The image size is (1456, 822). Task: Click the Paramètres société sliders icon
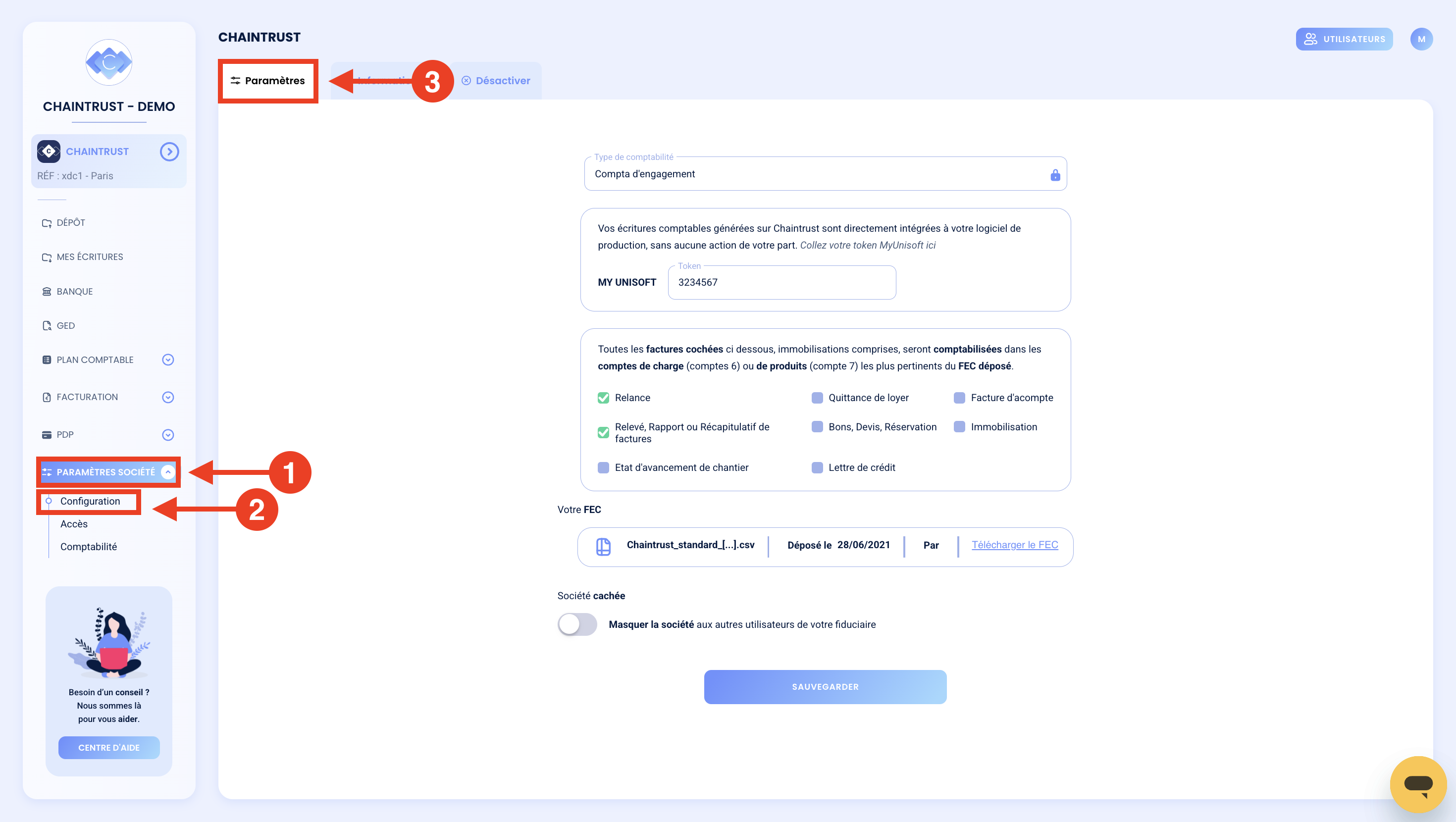47,472
